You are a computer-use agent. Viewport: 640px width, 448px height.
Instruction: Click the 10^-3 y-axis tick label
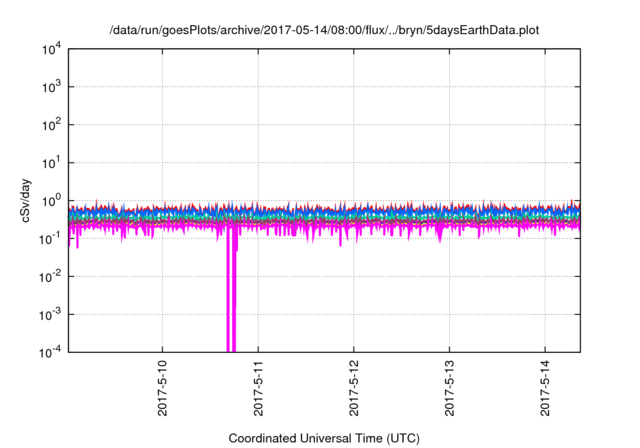pos(51,315)
